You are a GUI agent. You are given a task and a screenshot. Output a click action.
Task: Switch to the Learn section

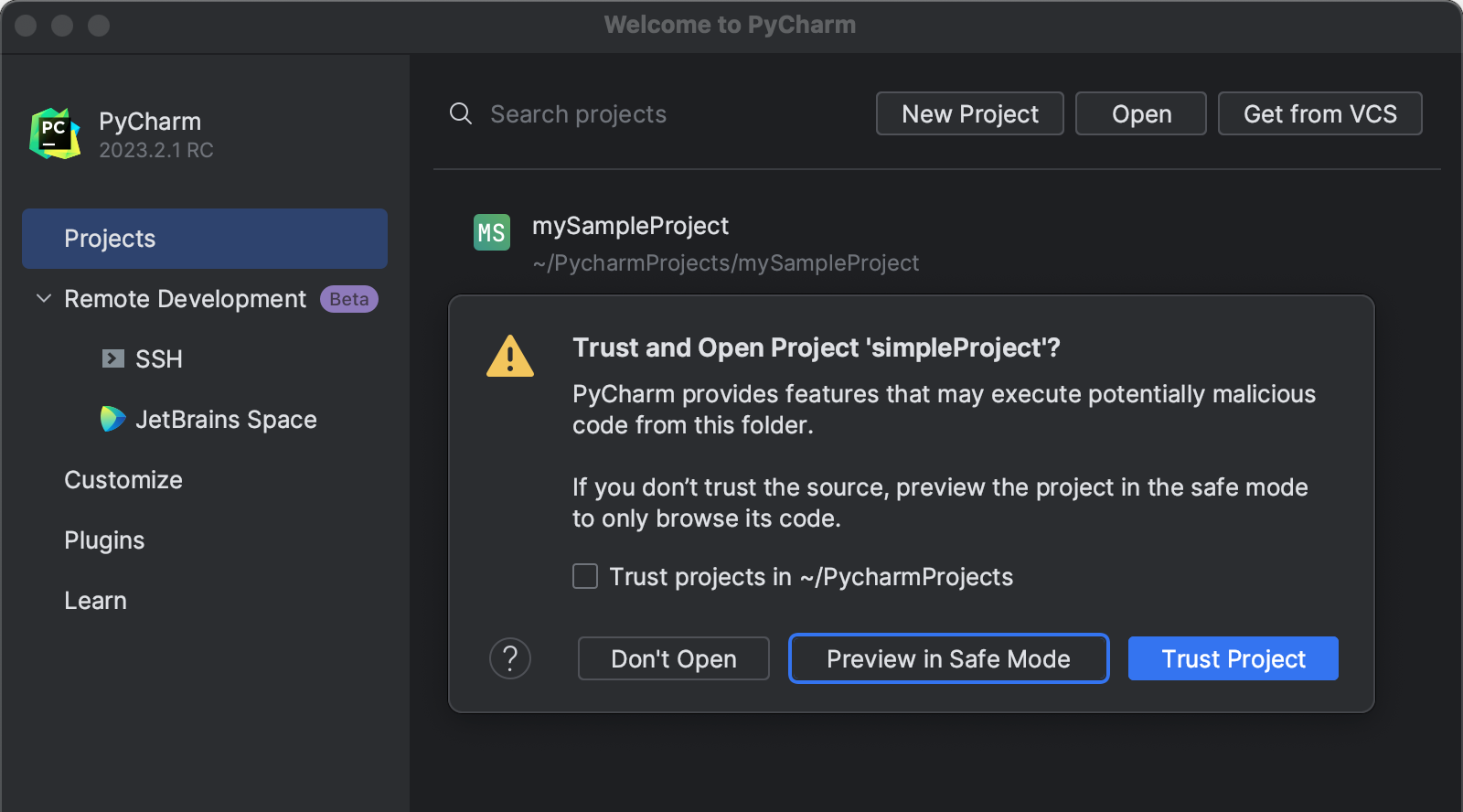click(95, 601)
